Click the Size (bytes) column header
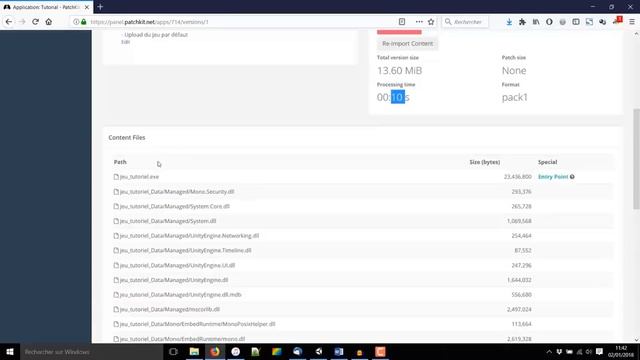Screen dimensions: 640x360 pyautogui.click(x=484, y=162)
